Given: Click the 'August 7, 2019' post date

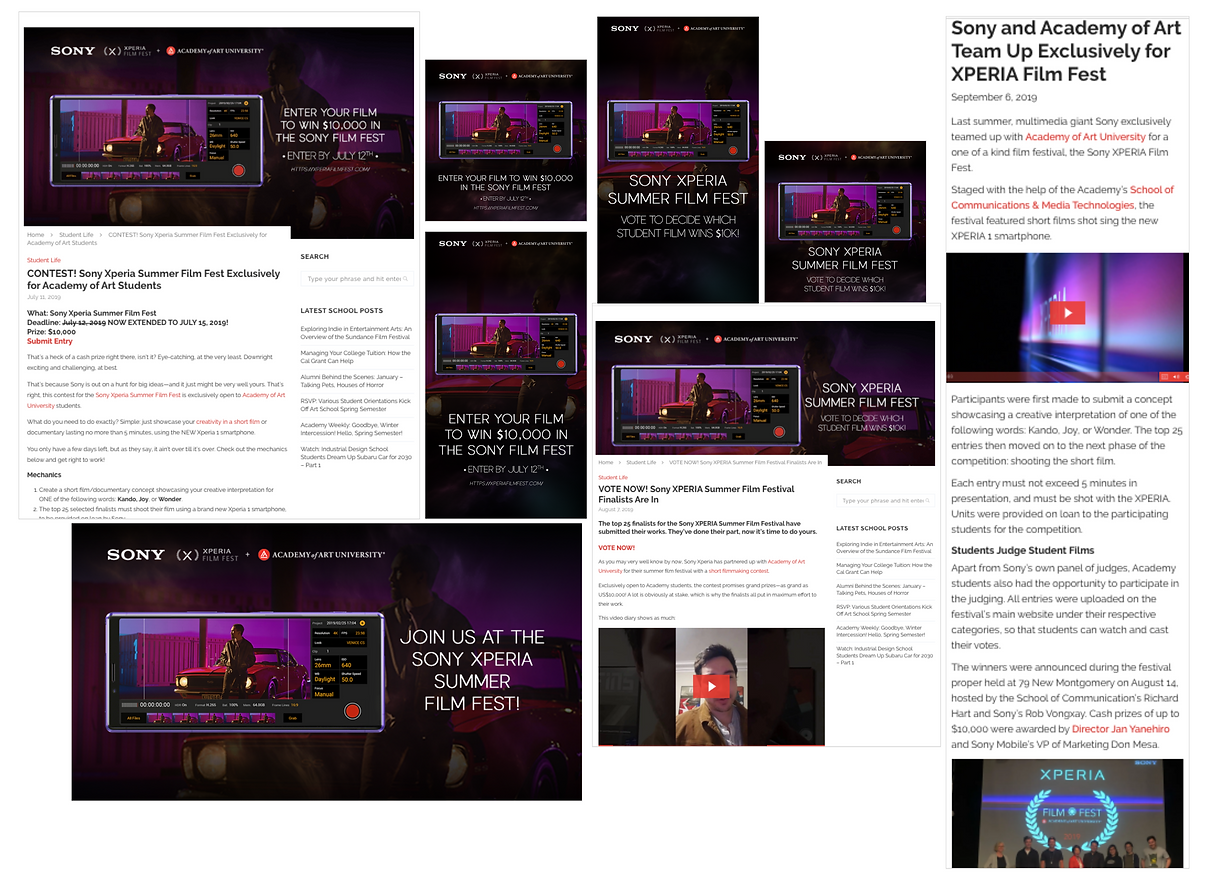Looking at the screenshot, I should [614, 510].
